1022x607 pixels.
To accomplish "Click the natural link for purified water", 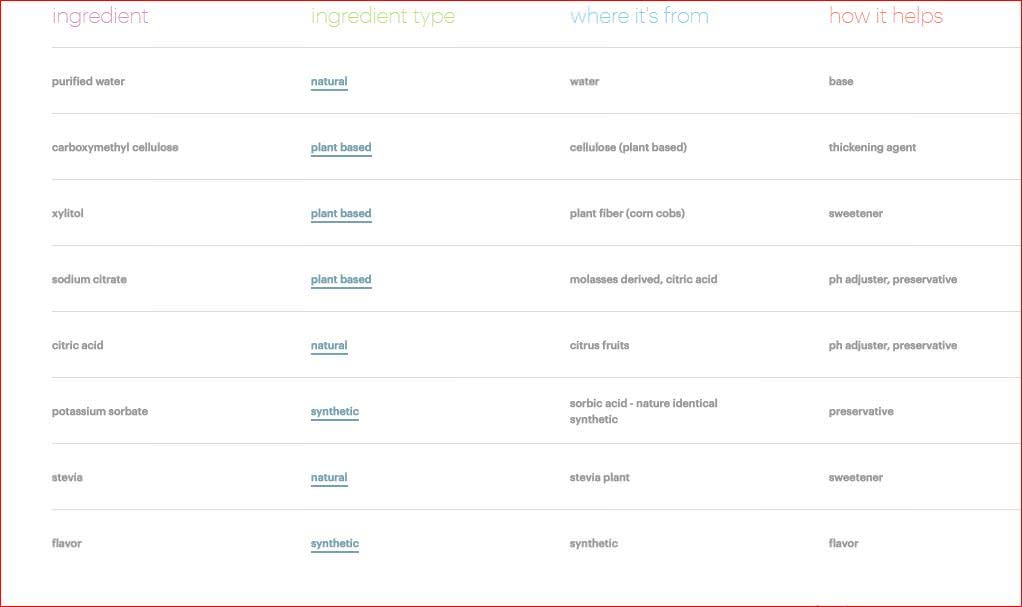I will tap(329, 82).
